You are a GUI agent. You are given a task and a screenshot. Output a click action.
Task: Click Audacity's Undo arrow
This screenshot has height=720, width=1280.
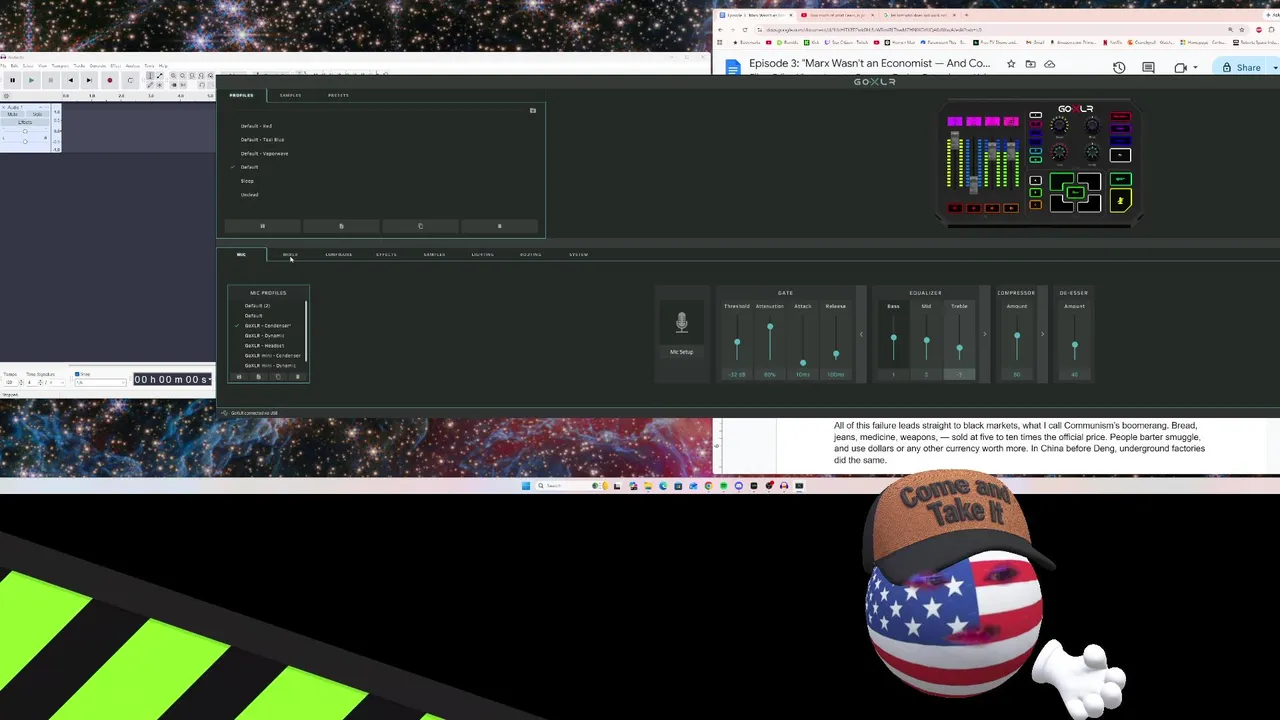[x=201, y=85]
